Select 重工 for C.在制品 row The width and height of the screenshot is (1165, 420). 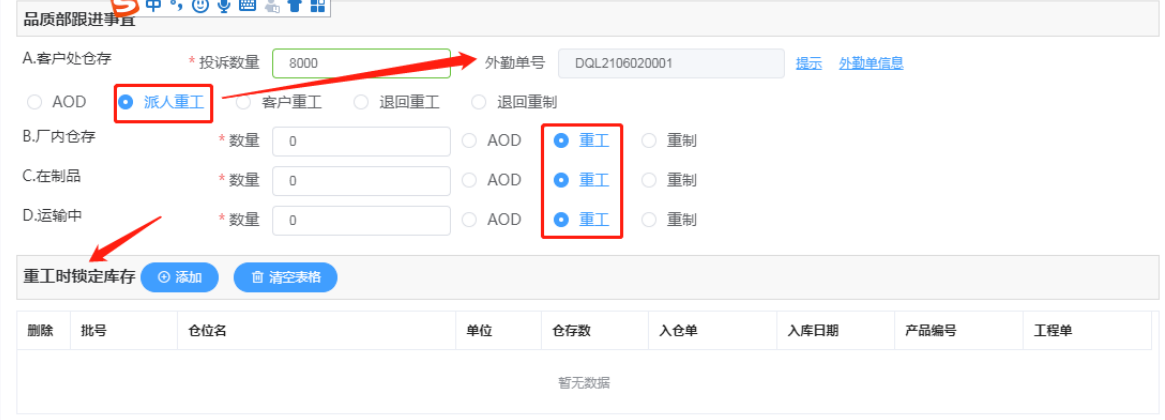point(582,180)
